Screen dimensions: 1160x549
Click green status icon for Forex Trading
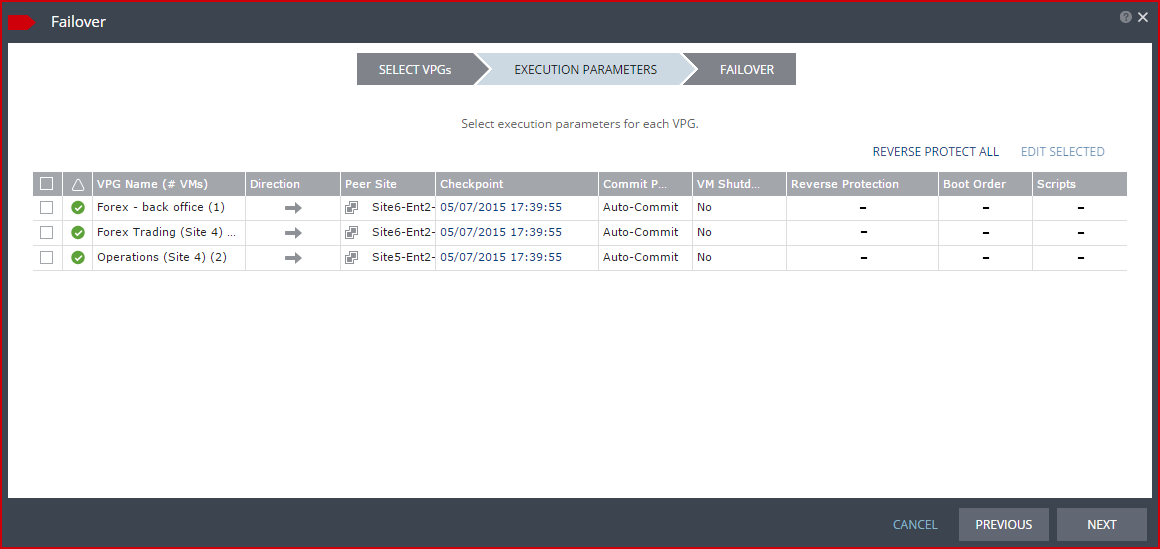(x=78, y=233)
